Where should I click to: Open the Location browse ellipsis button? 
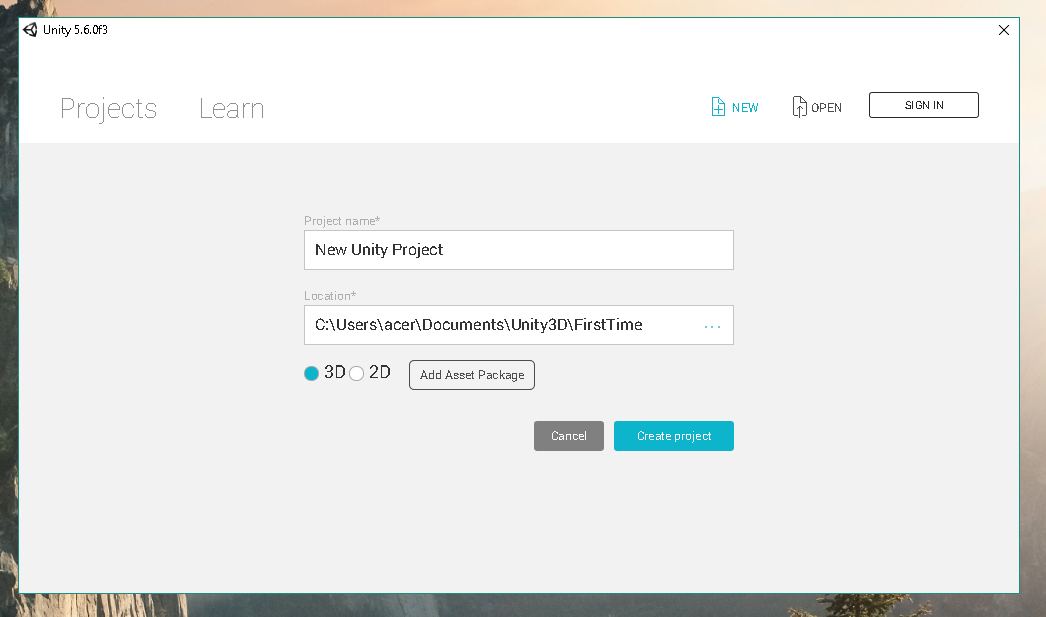712,326
